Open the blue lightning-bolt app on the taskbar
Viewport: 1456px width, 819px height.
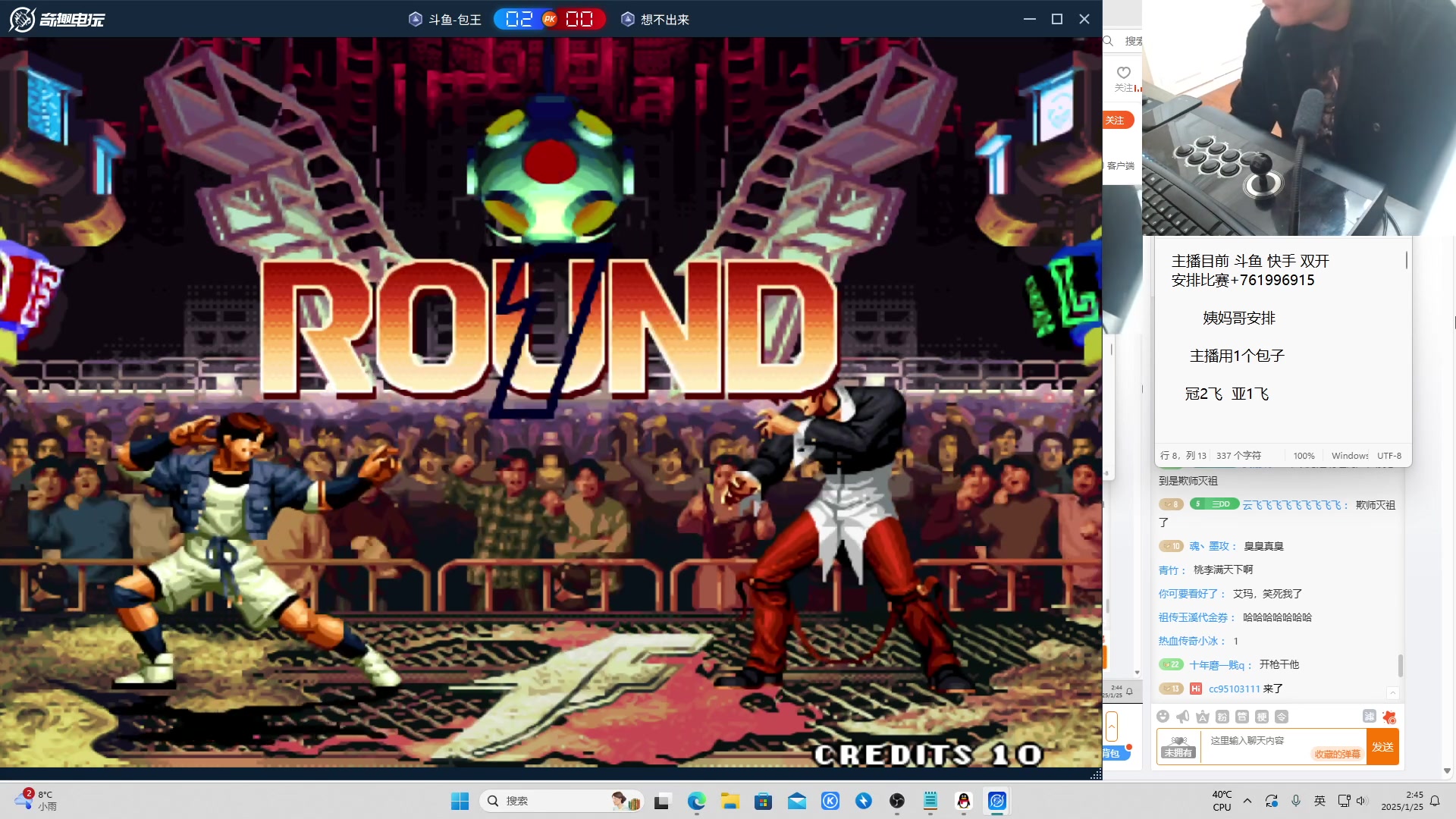(864, 801)
